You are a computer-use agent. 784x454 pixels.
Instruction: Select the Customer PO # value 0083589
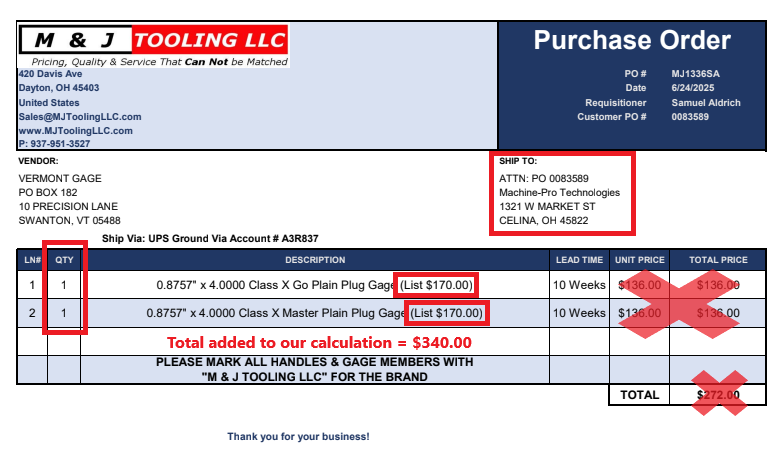pyautogui.click(x=690, y=117)
